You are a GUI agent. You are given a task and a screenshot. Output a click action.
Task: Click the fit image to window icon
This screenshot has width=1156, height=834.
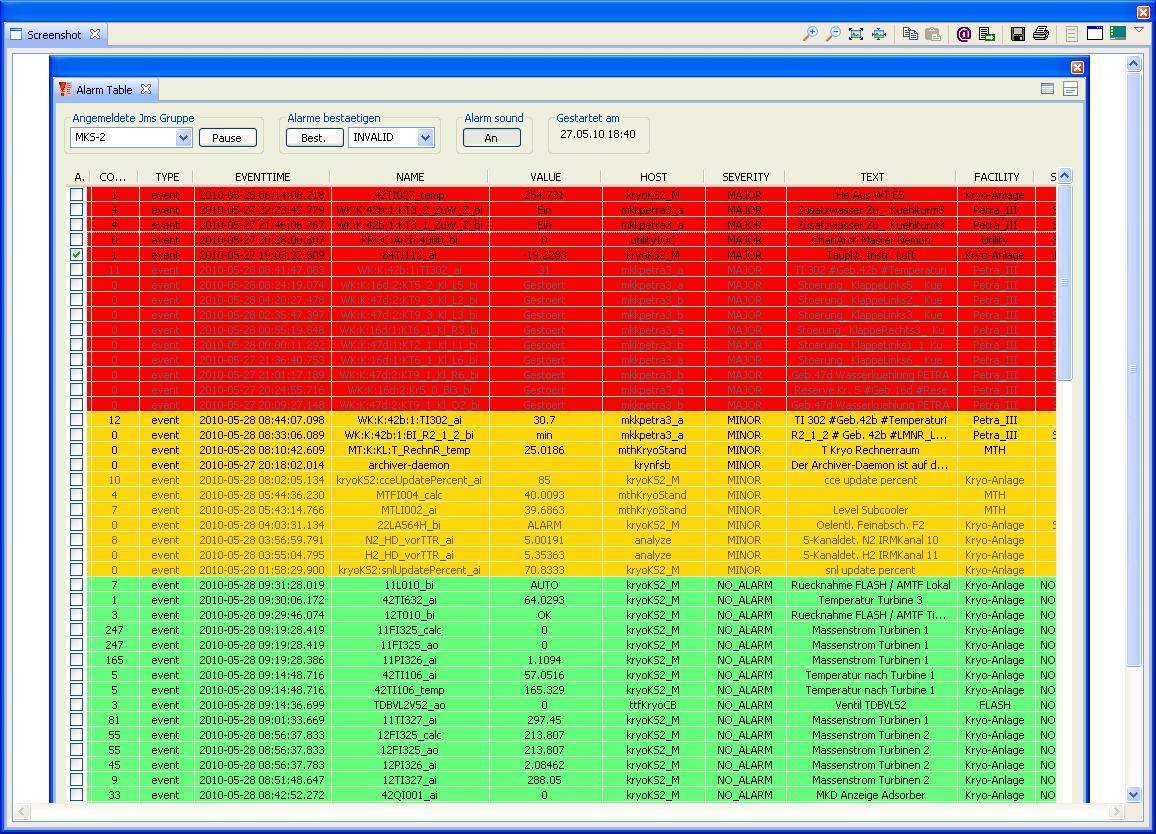click(x=856, y=34)
